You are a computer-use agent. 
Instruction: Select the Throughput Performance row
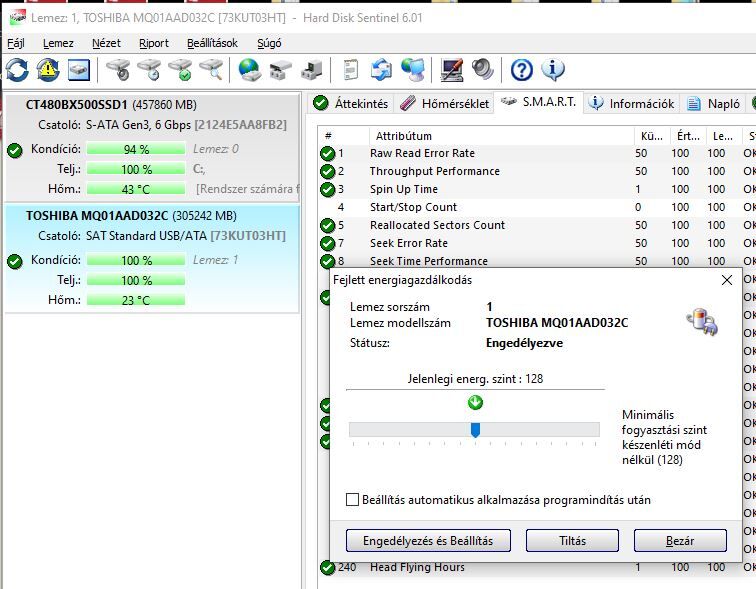tap(537, 172)
